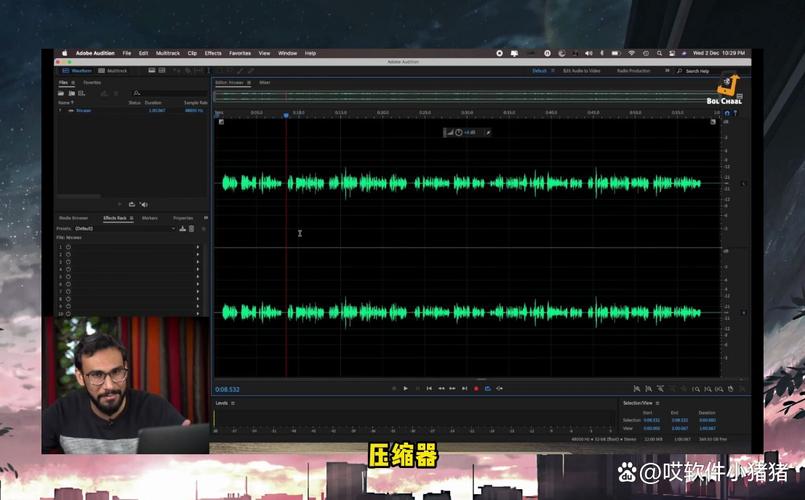This screenshot has width=805, height=500.
Task: Expand the audio file entry arrow
Action: pyautogui.click(x=60, y=110)
